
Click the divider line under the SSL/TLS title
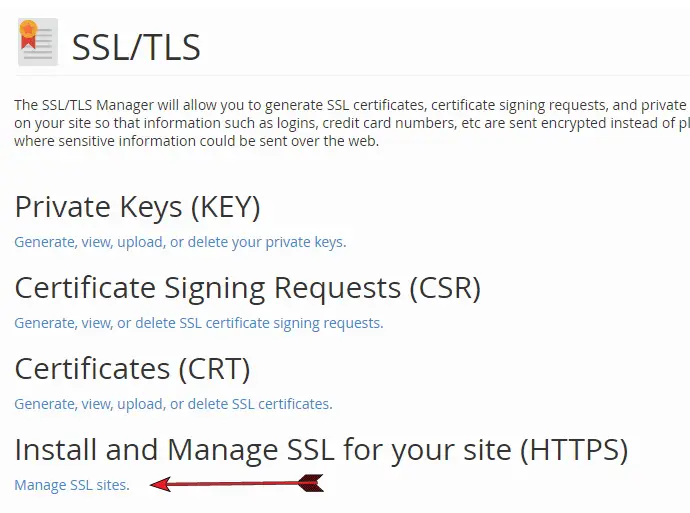coord(352,75)
